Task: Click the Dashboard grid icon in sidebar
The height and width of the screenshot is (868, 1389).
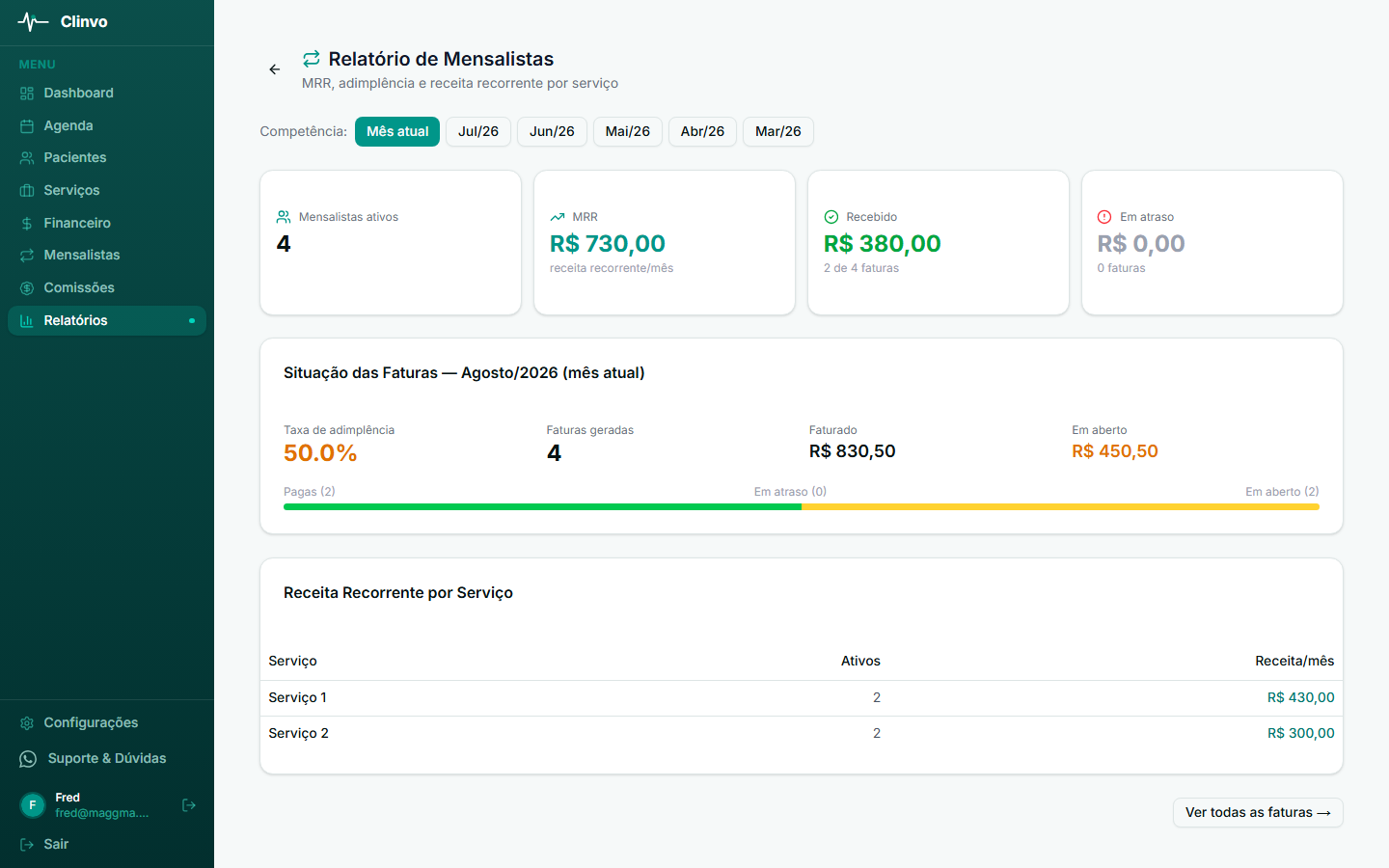Action: [x=27, y=94]
